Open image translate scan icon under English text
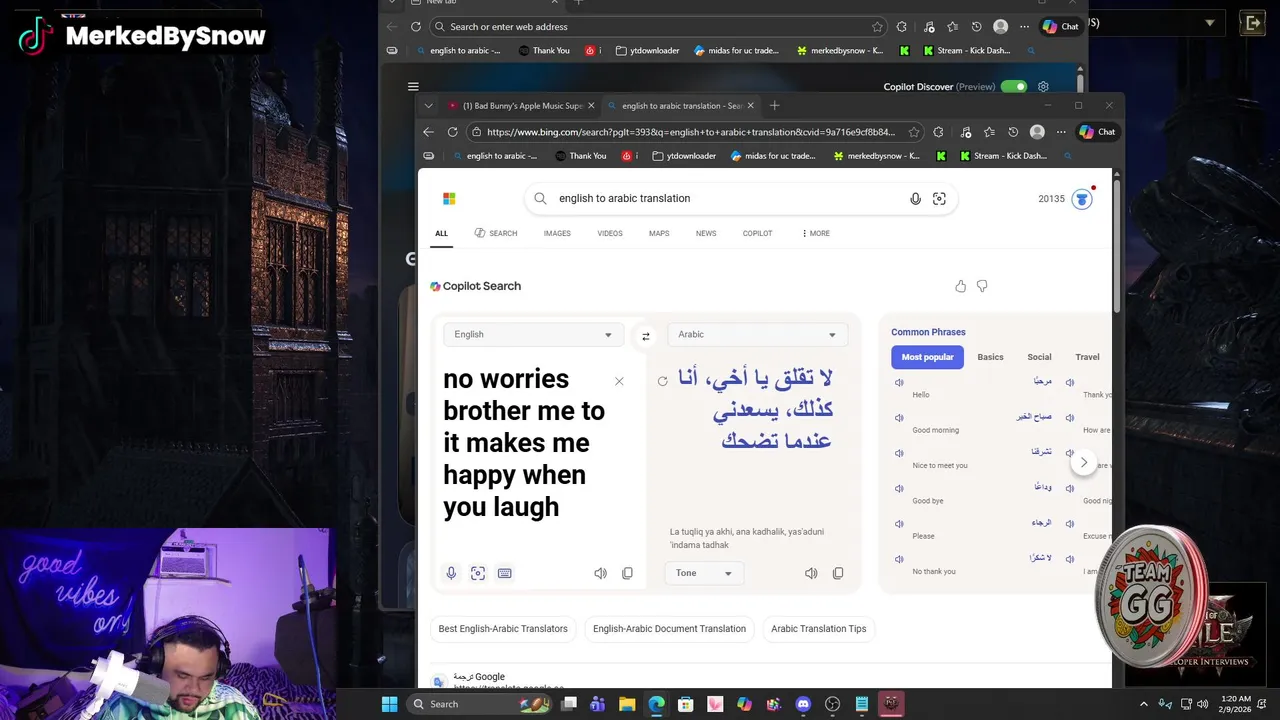The image size is (1280, 720). tap(478, 573)
